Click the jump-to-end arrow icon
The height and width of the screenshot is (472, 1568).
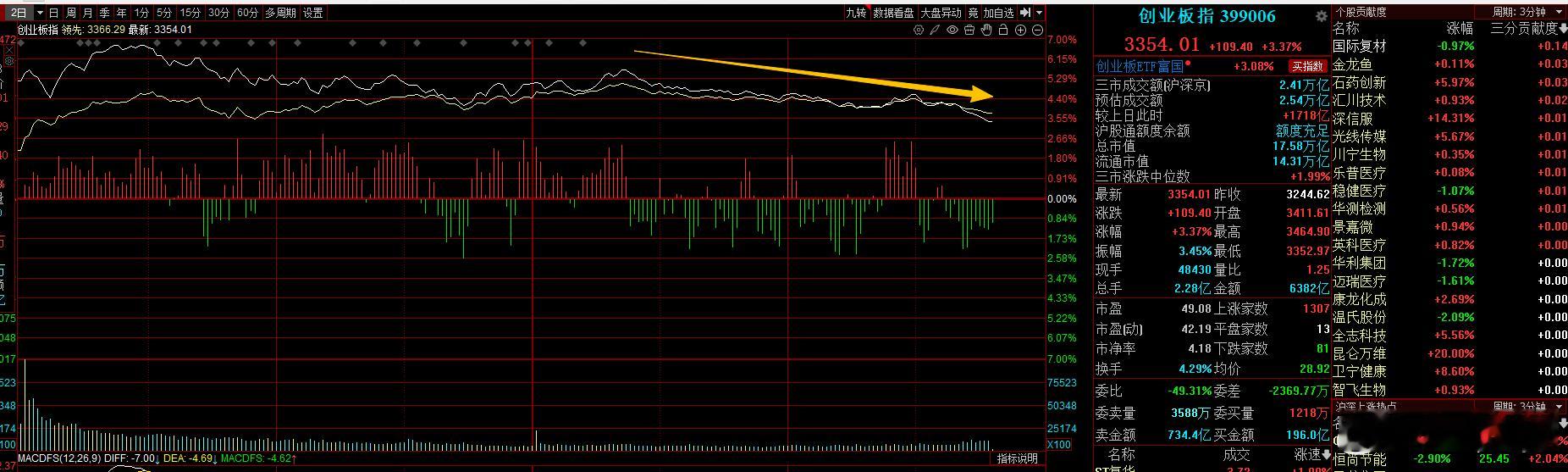[x=1025, y=13]
